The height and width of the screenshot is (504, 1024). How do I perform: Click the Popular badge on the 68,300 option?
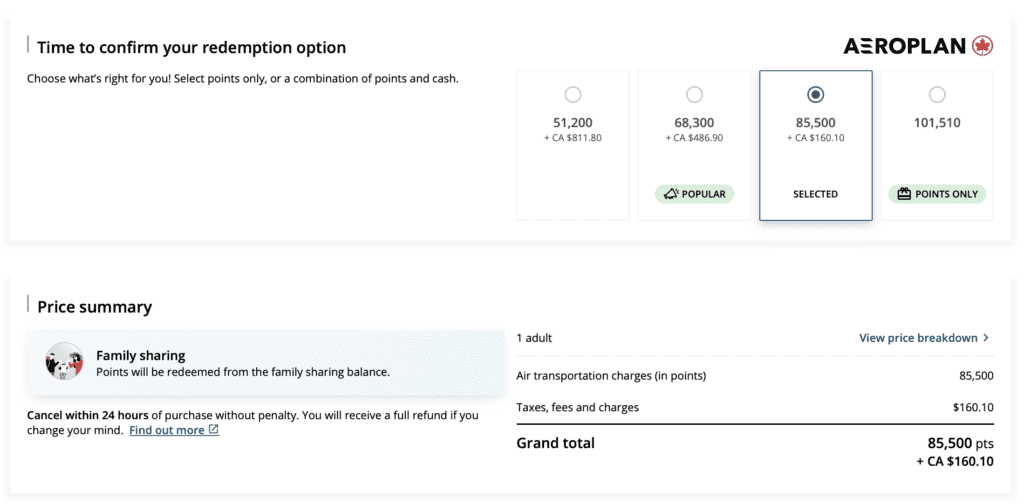694,194
